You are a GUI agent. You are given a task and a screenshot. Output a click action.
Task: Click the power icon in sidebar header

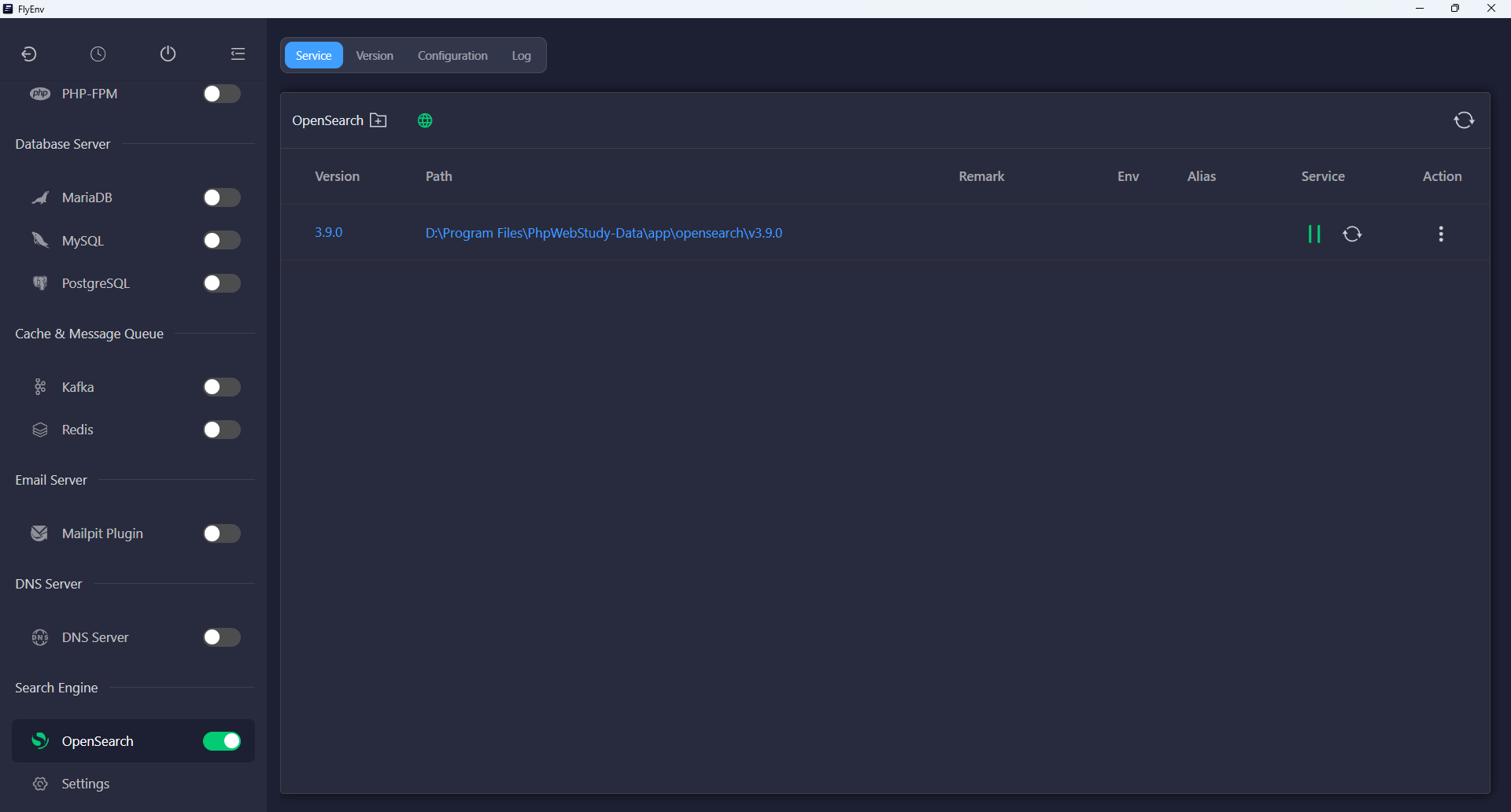click(168, 54)
